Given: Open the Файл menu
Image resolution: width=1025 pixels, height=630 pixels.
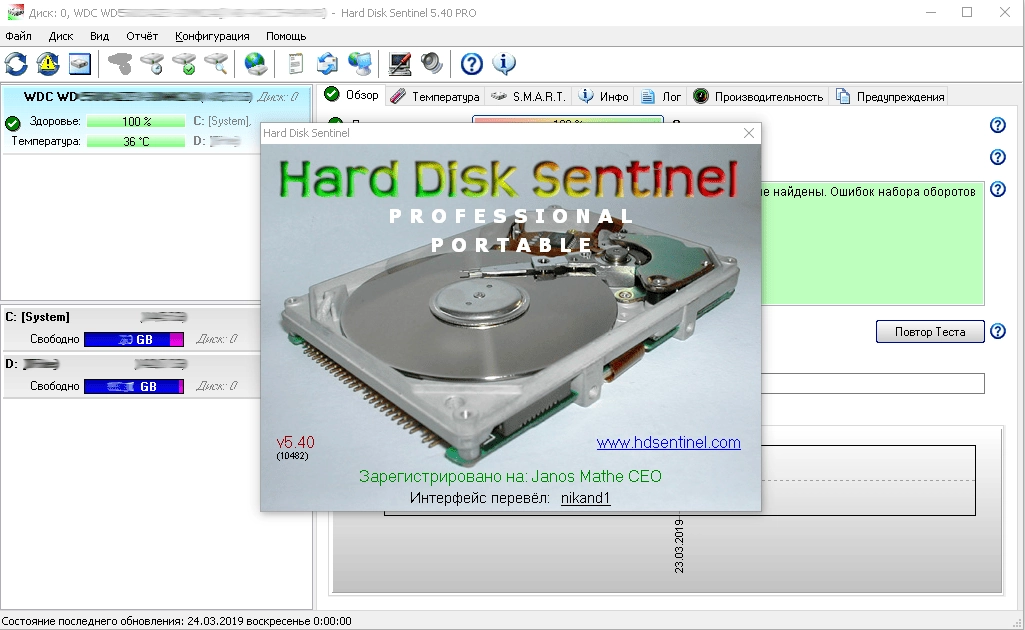Looking at the screenshot, I should coord(18,36).
